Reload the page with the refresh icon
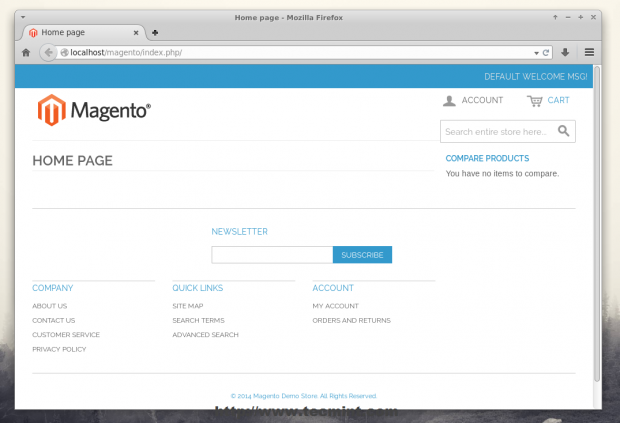The height and width of the screenshot is (423, 620). (546, 53)
